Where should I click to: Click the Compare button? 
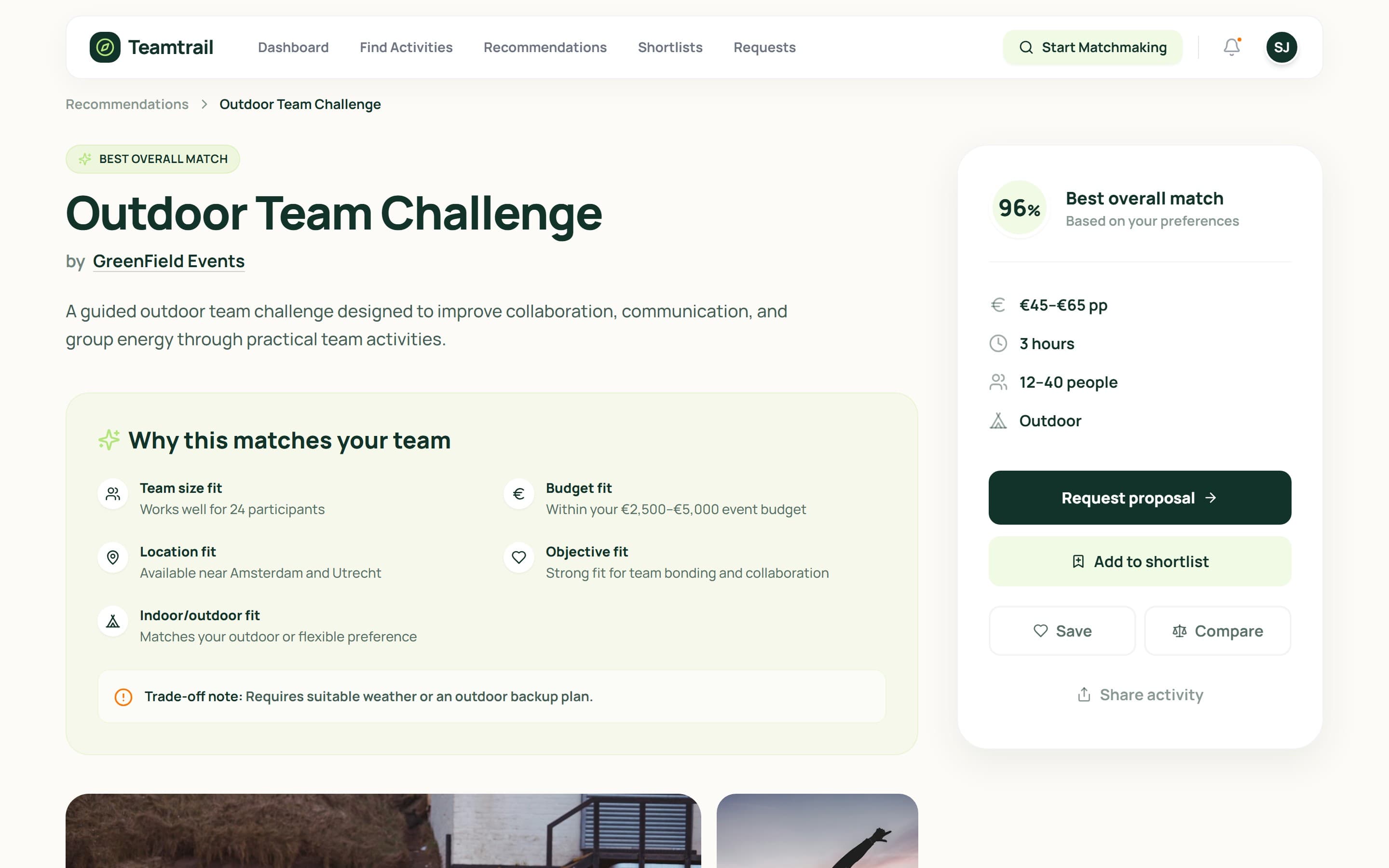(x=1217, y=631)
